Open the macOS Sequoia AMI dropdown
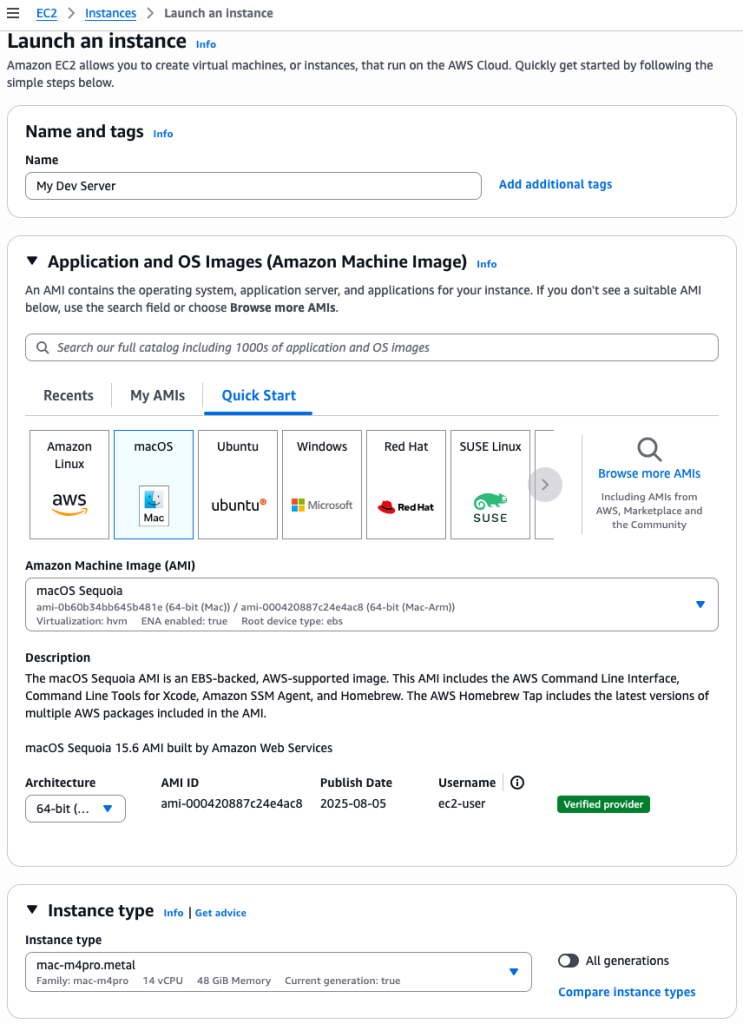The image size is (743, 1024). tap(700, 604)
